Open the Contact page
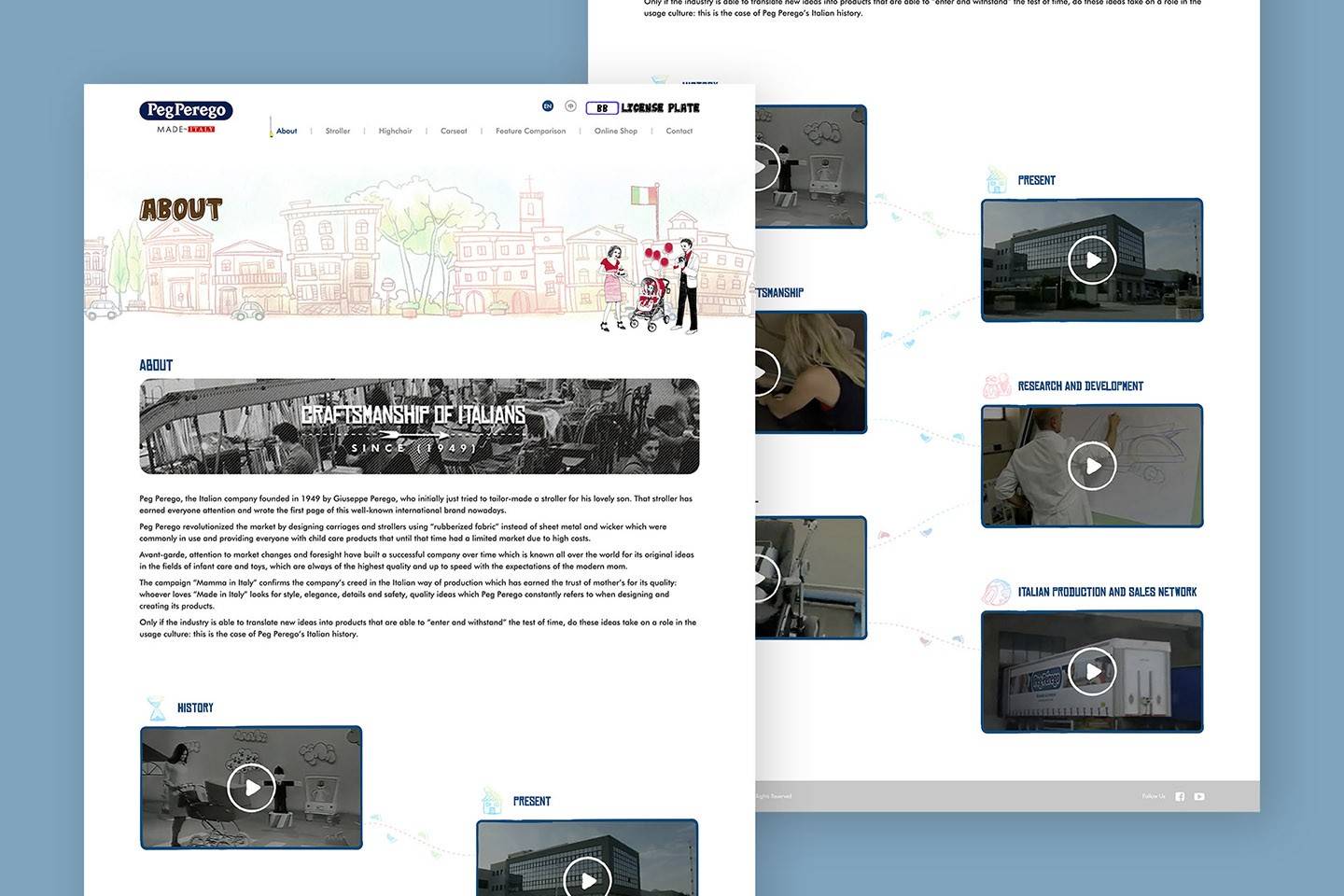This screenshot has width=1344, height=896. click(679, 131)
